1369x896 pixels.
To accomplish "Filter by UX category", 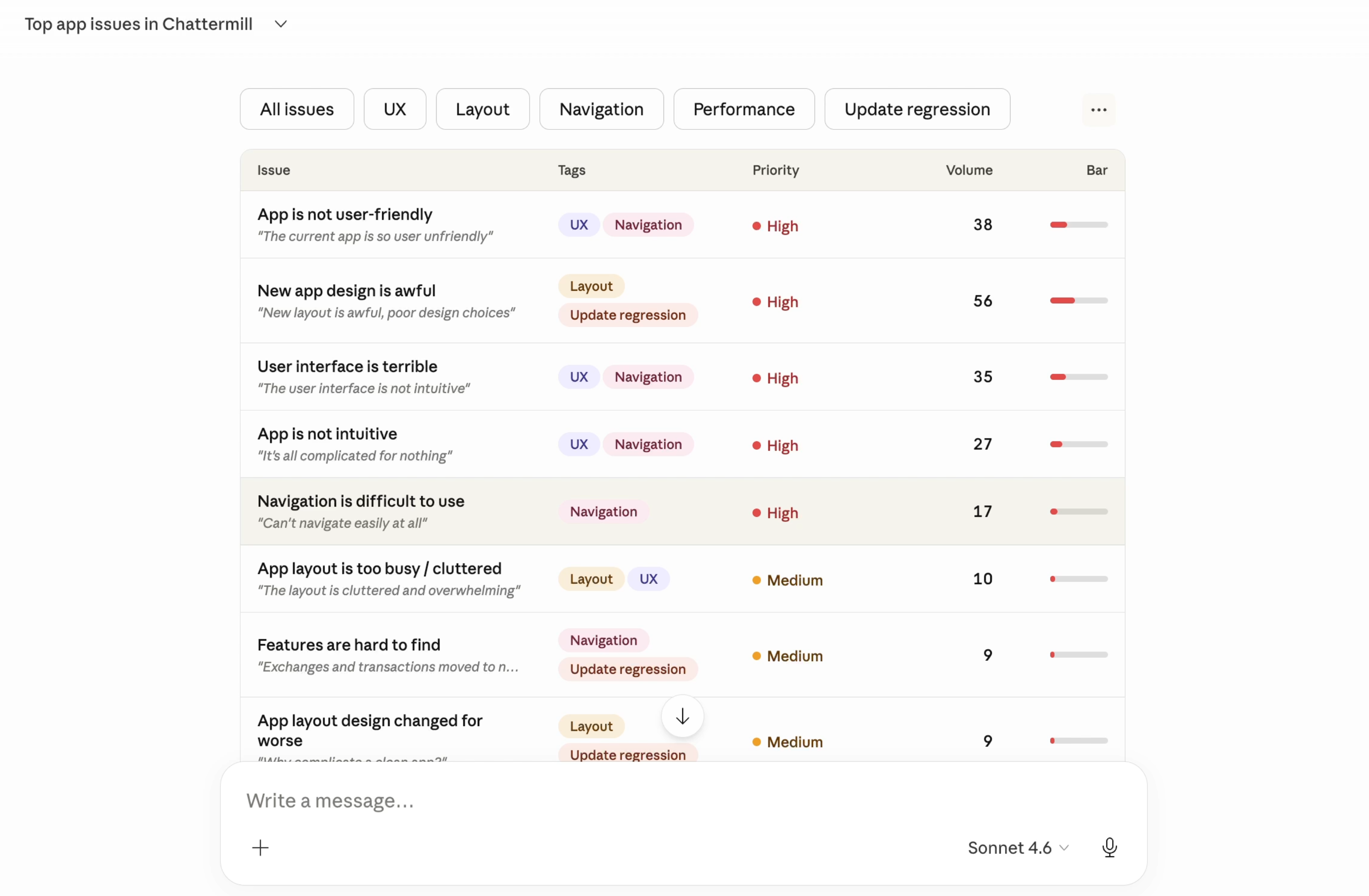I will click(395, 109).
